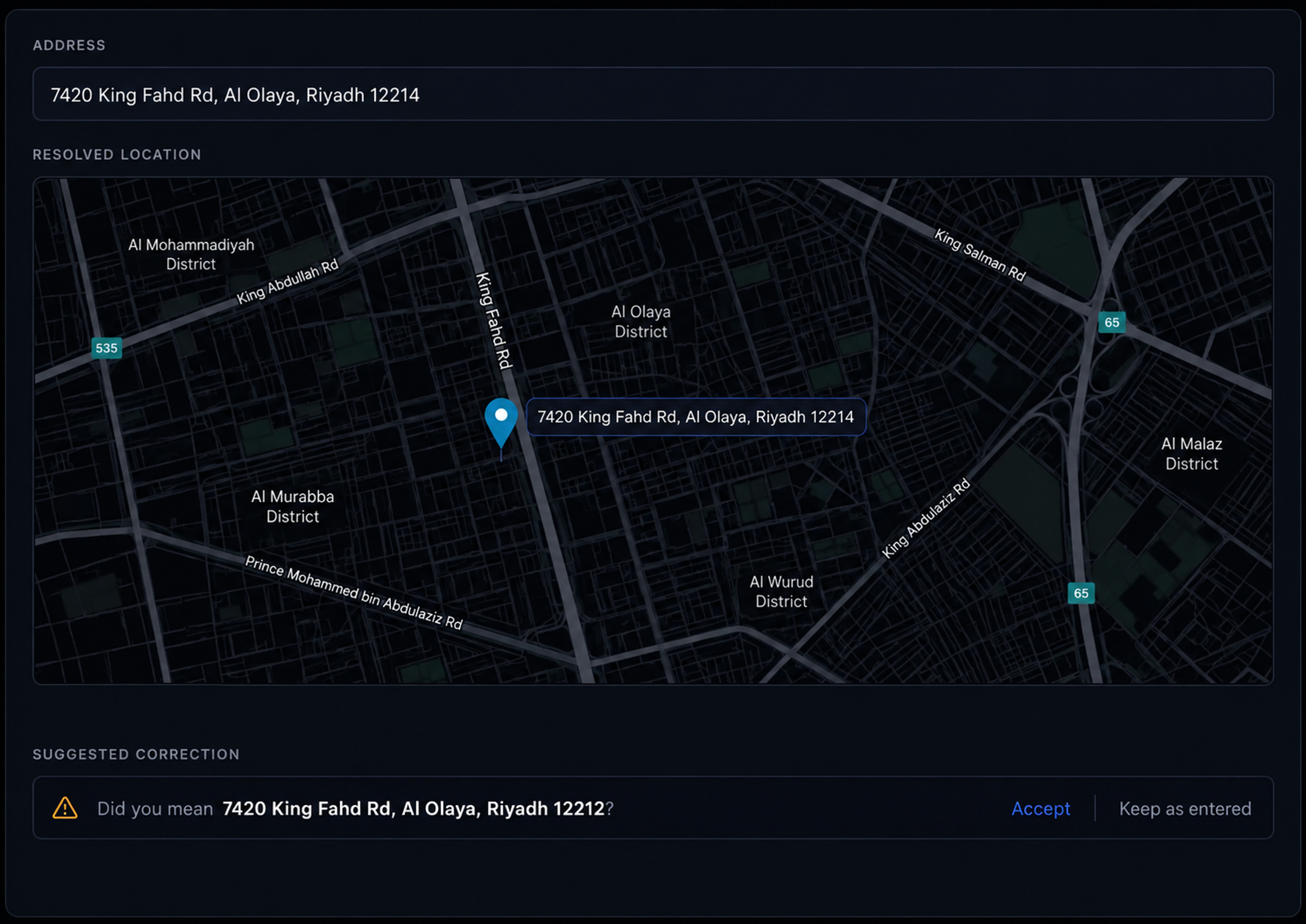
Task: Accept the suggested address correction
Action: tap(1040, 808)
